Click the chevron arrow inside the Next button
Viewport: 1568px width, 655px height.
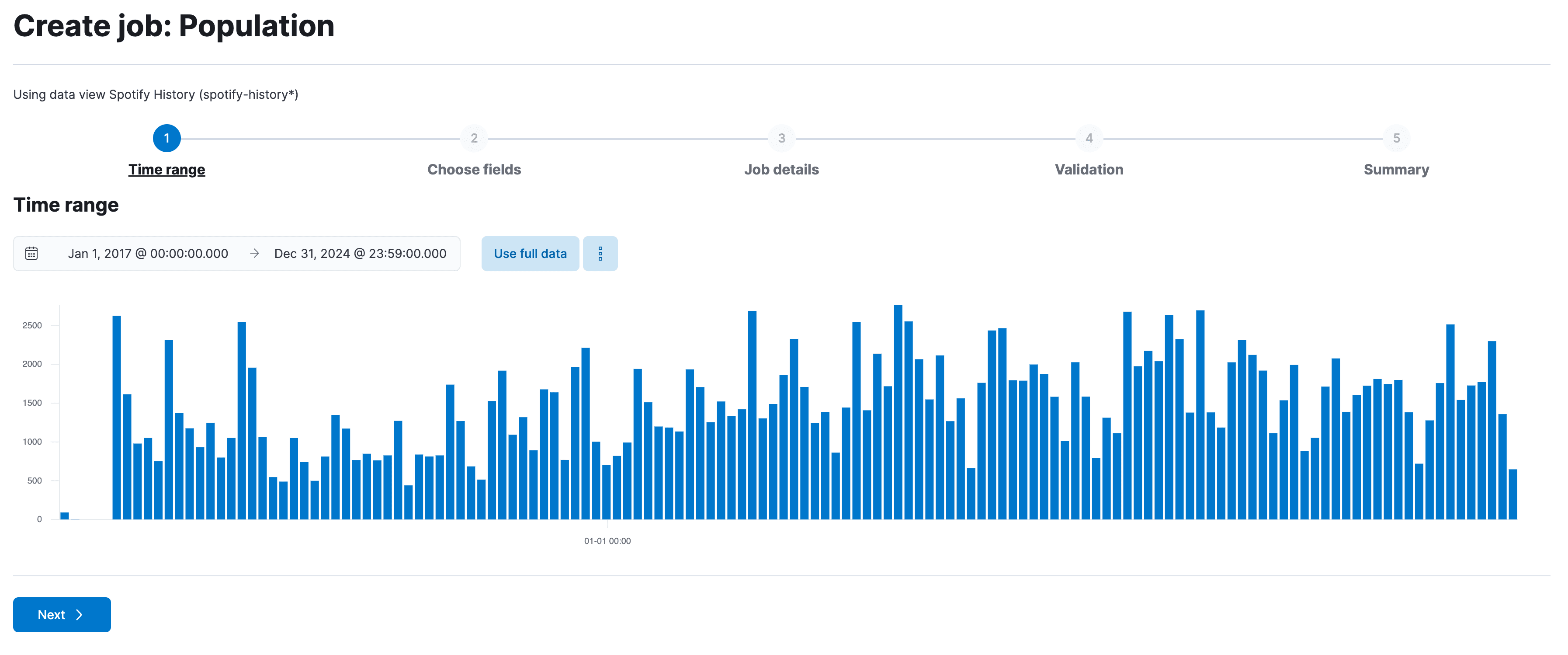tap(80, 615)
